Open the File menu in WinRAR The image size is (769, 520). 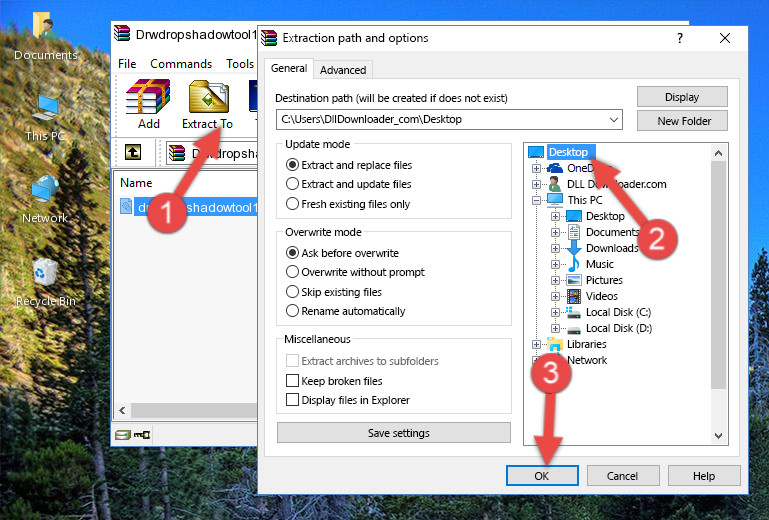[x=127, y=64]
